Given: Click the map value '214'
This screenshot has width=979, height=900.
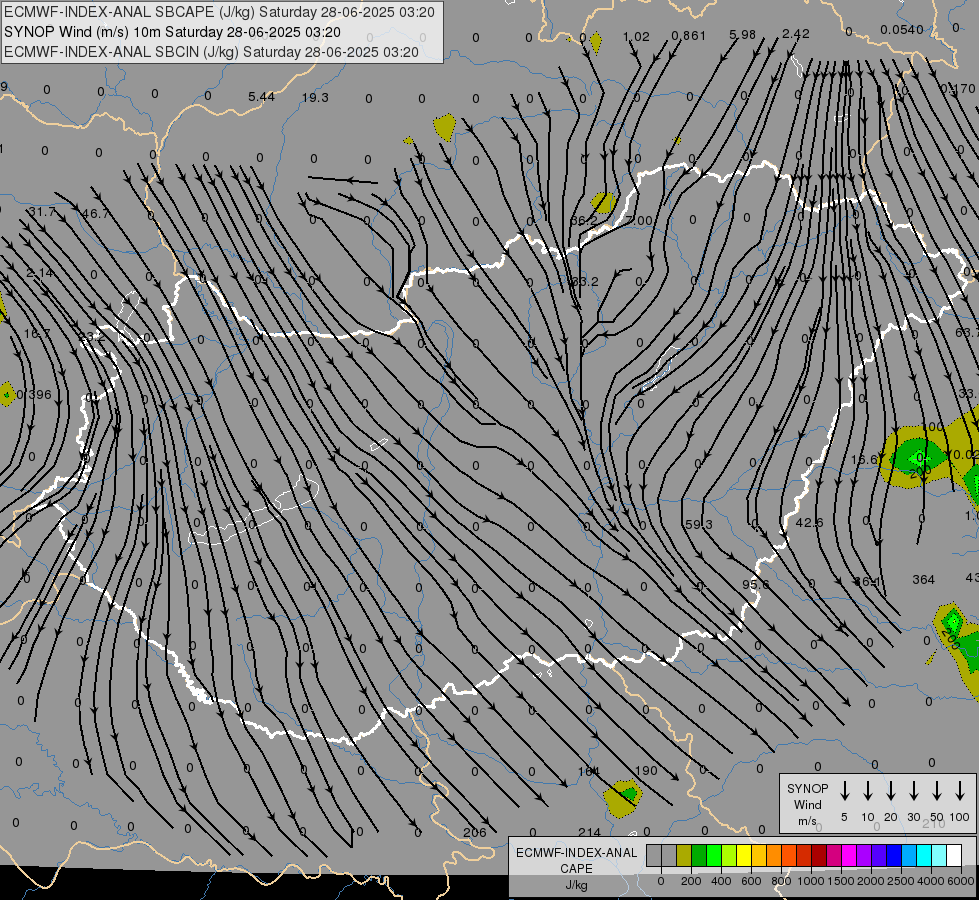Looking at the screenshot, I should click(x=589, y=833).
